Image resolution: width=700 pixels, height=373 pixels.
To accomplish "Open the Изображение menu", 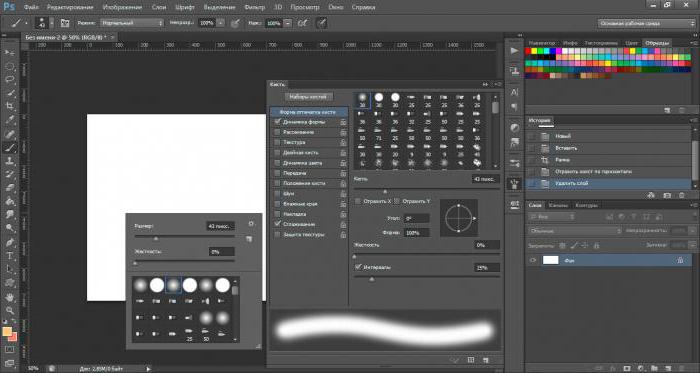I will (122, 7).
